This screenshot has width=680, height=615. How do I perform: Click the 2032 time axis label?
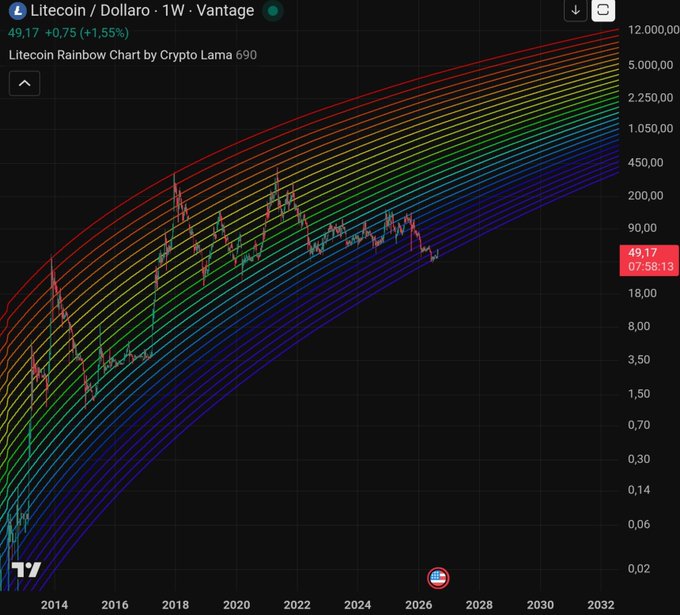pyautogui.click(x=601, y=605)
